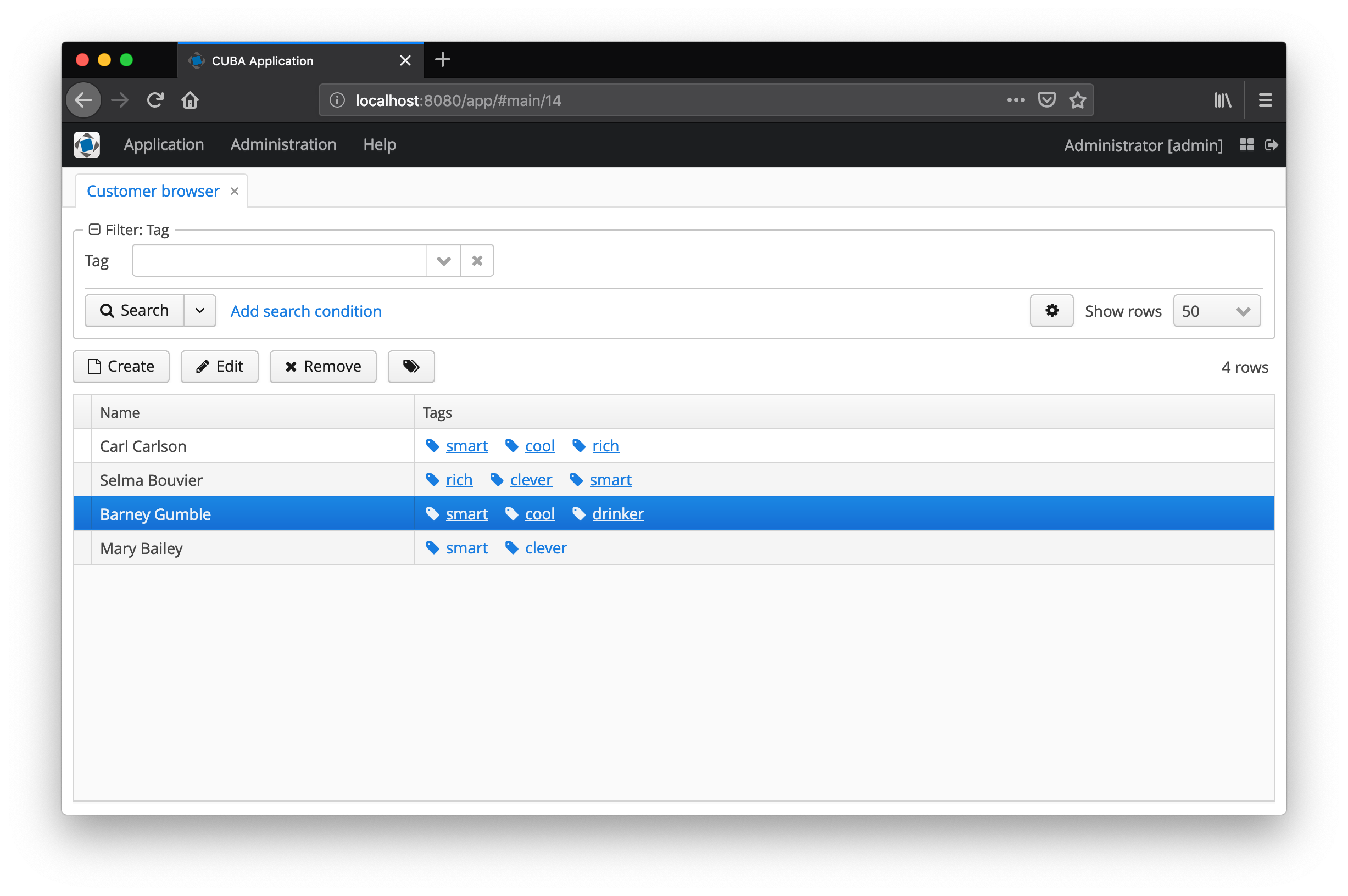Open the browser hamburger menu
Image resolution: width=1348 pixels, height=896 pixels.
(x=1265, y=100)
